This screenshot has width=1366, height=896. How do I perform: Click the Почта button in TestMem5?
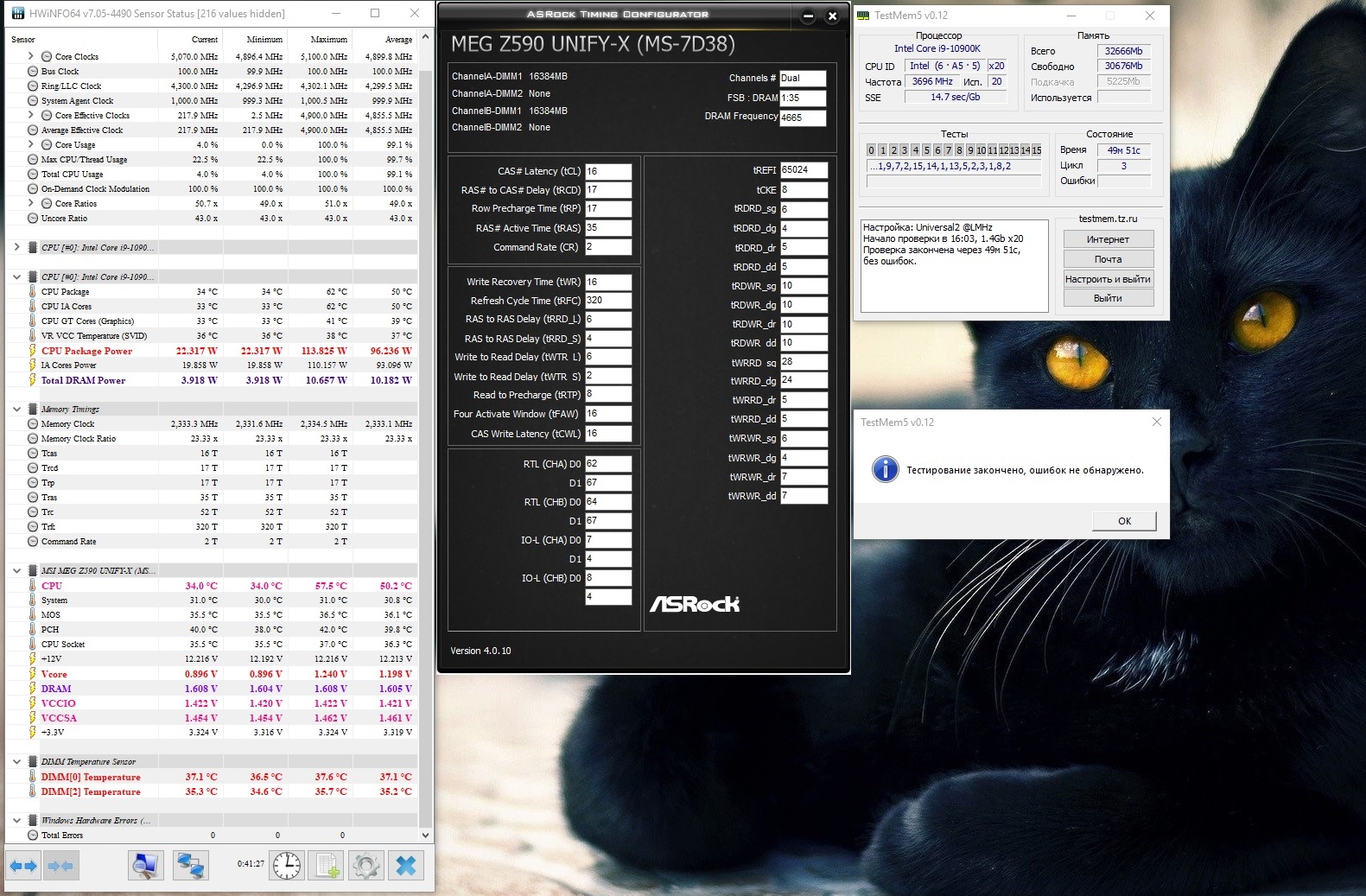[x=1108, y=259]
